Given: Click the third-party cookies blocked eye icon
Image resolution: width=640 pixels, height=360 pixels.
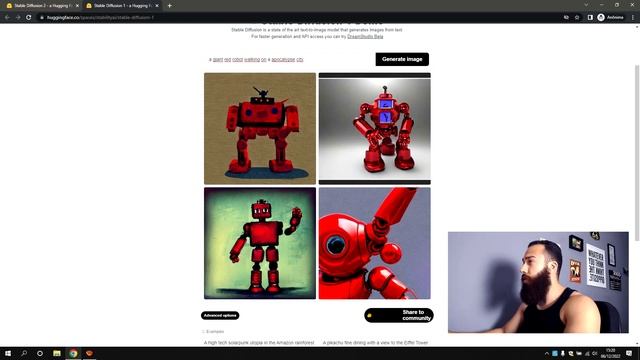Looking at the screenshot, I should (566, 18).
